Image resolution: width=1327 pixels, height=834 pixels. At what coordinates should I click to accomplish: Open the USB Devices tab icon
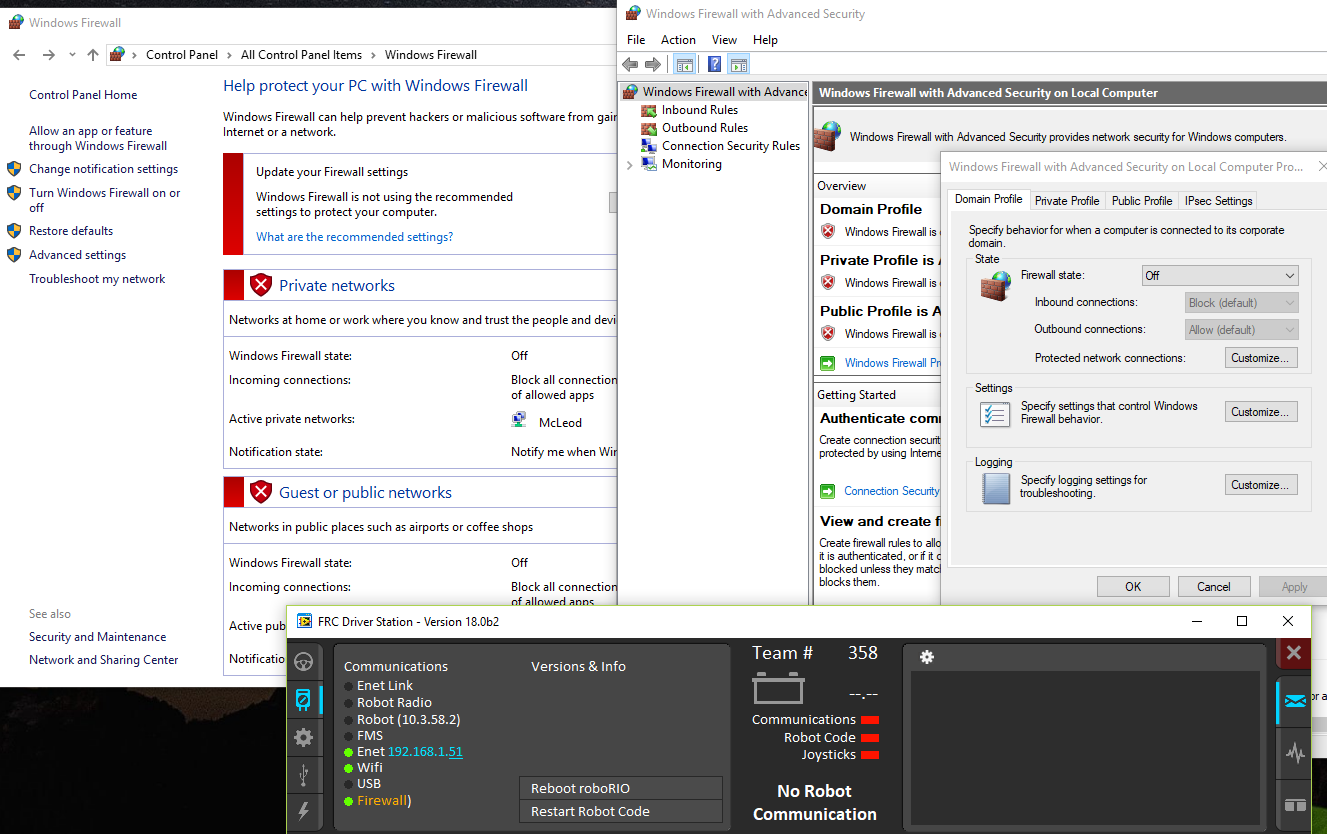[x=304, y=775]
